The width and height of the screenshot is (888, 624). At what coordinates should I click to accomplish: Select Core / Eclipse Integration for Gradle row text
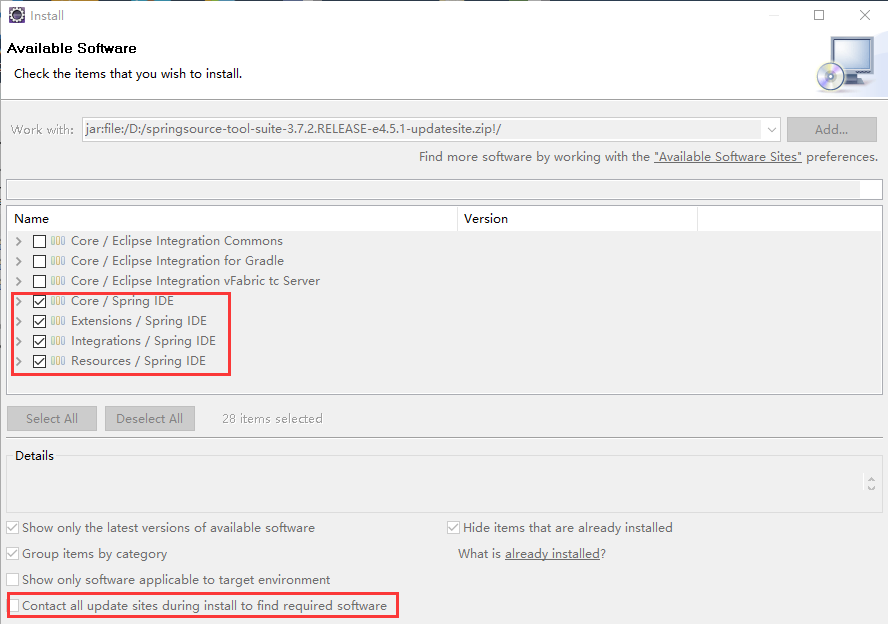point(177,260)
